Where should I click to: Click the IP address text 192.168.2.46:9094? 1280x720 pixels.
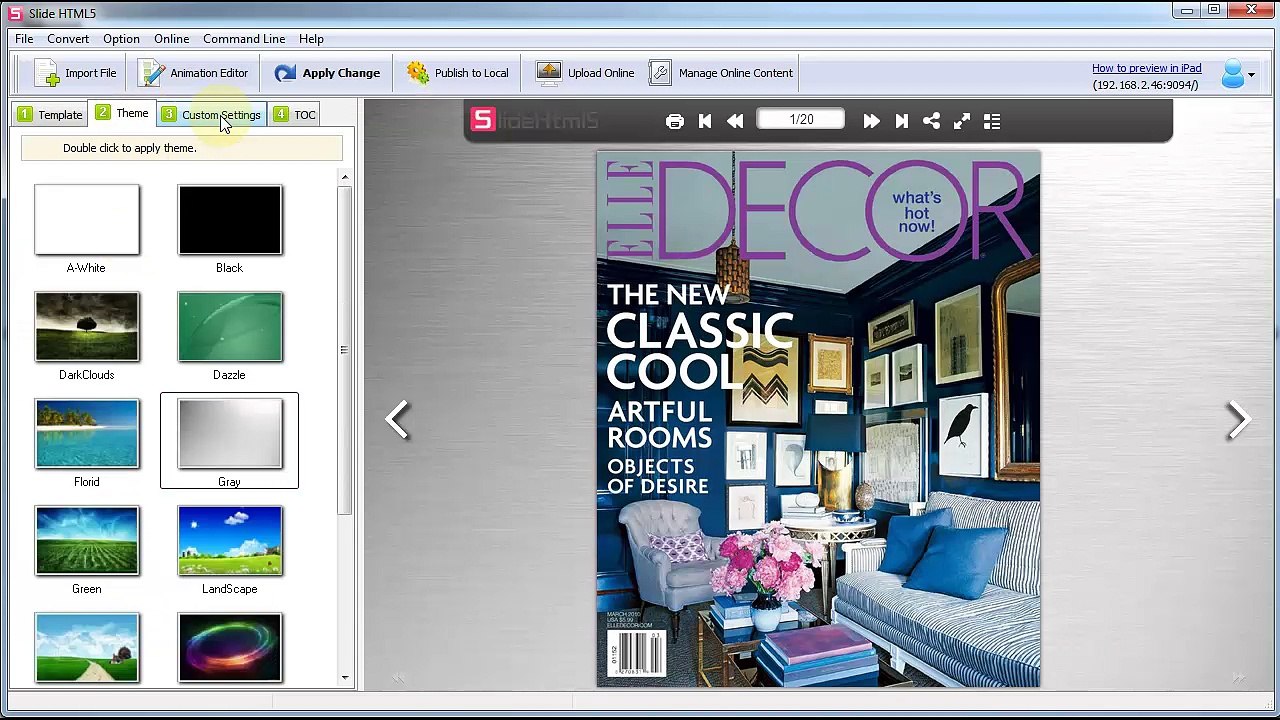(1145, 85)
